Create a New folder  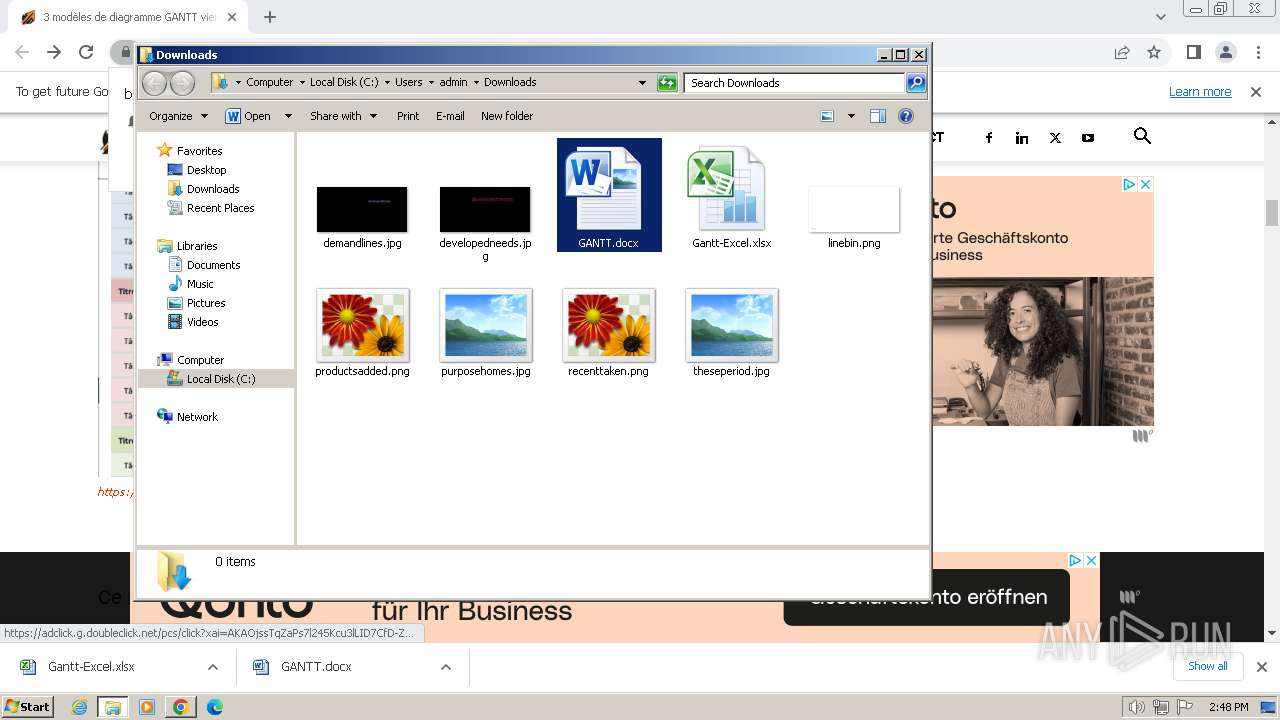point(507,116)
